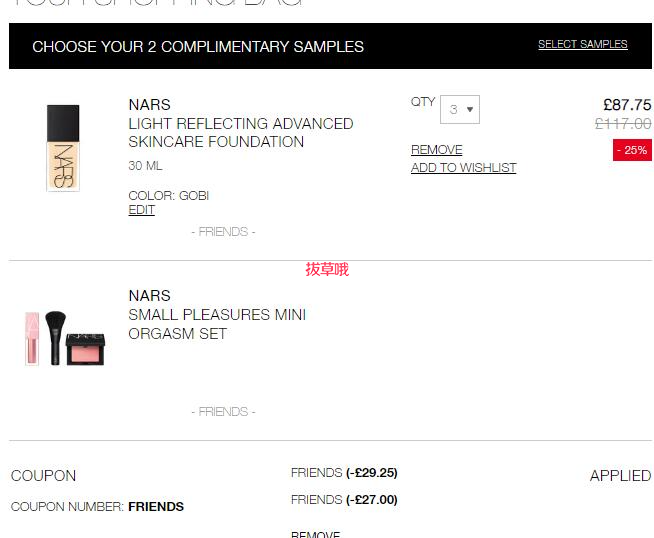This screenshot has height=538, width=654.
Task: View the NARS foundation bottle thumbnail
Action: (63, 148)
